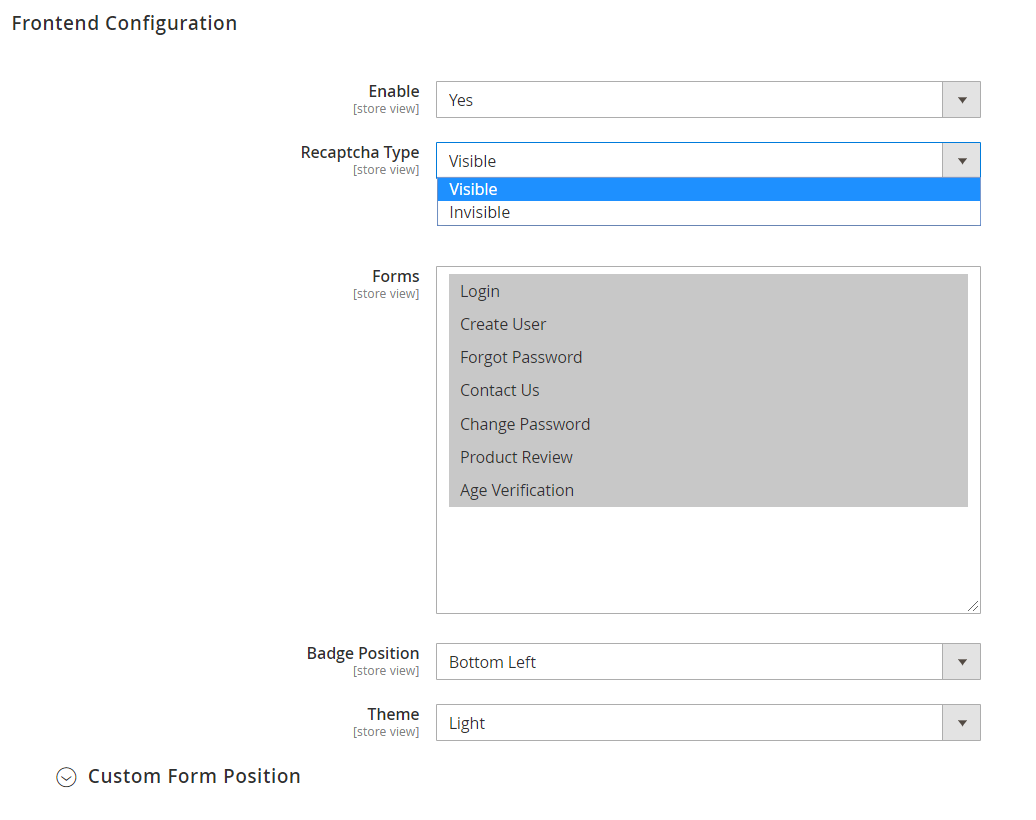Click the Forms box resize handle
The width and height of the screenshot is (1036, 820).
pos(973,606)
